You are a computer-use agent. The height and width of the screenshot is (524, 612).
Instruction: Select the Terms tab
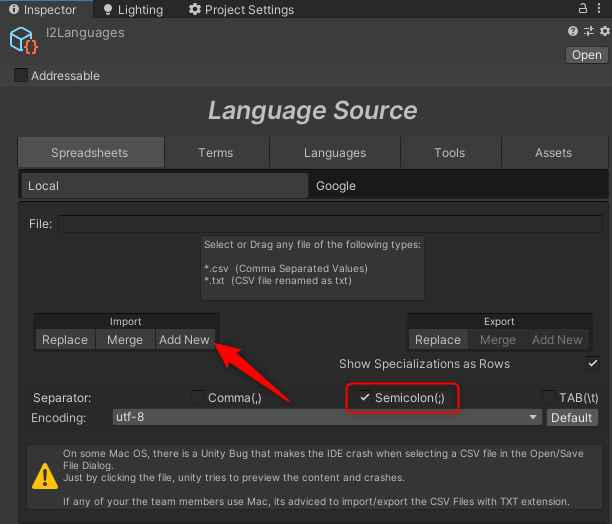tap(215, 153)
